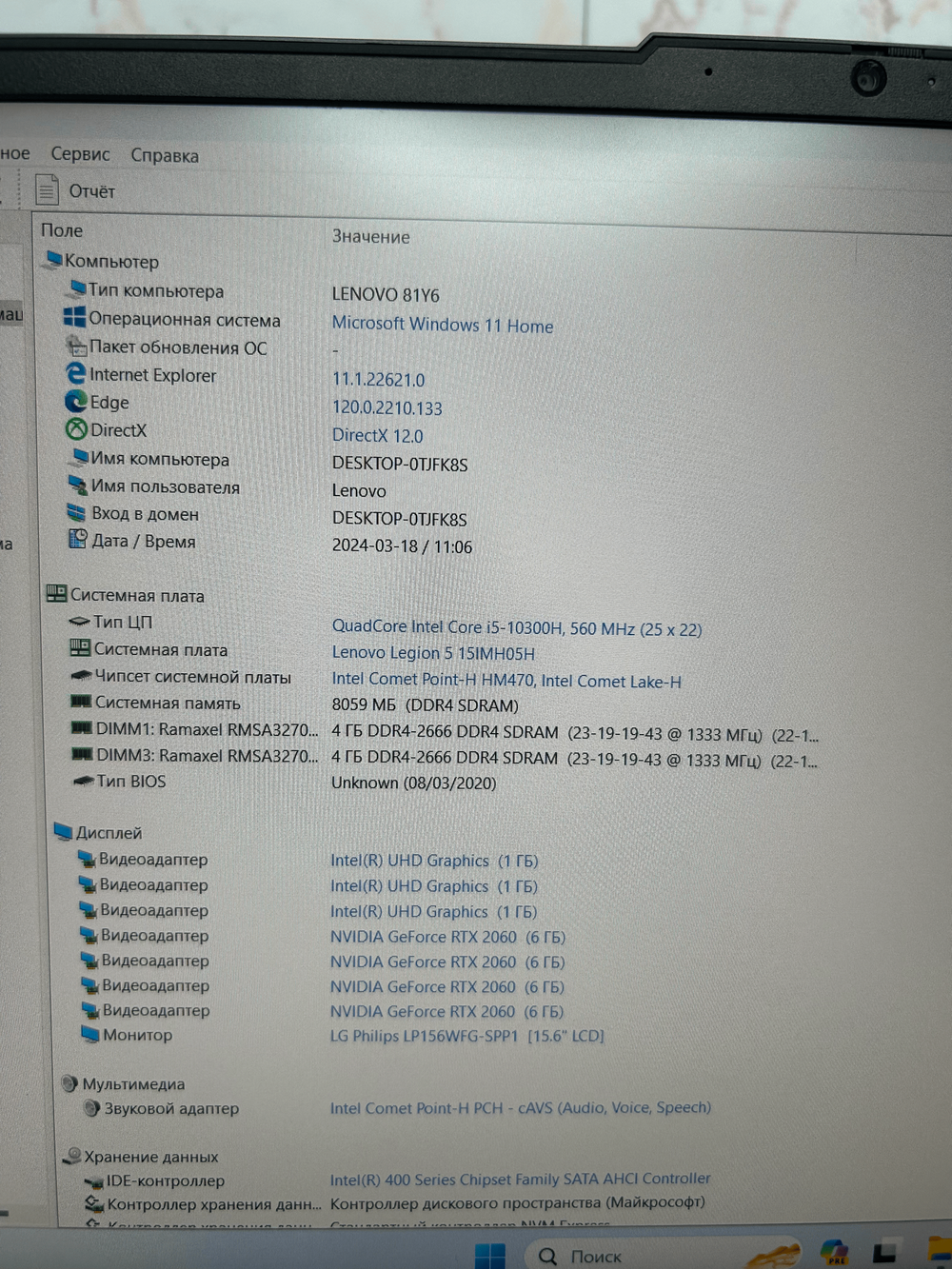This screenshot has width=952, height=1269.
Task: Click the IDE-контроллер icon under Хранение данных
Action: pos(92,1180)
